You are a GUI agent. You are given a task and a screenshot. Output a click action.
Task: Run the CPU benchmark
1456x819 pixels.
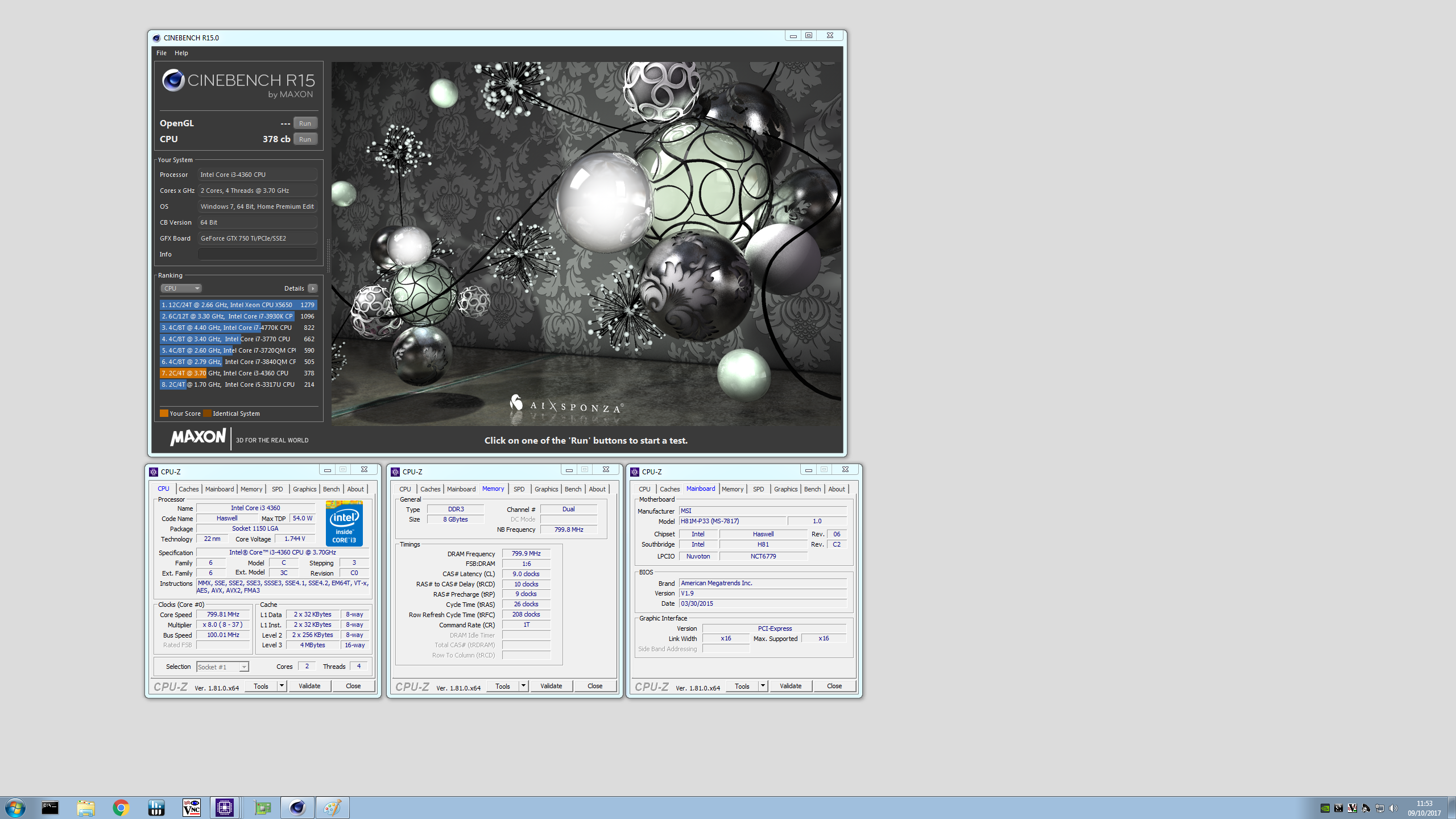click(305, 139)
